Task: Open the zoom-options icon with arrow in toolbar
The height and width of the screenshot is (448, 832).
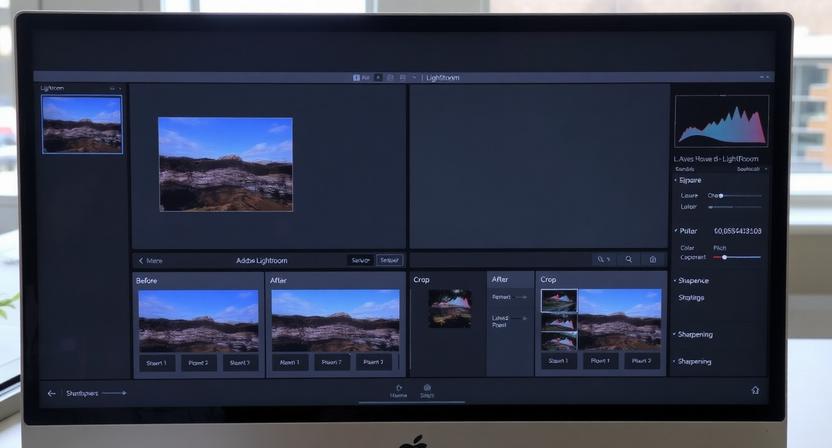Action: [x=603, y=259]
